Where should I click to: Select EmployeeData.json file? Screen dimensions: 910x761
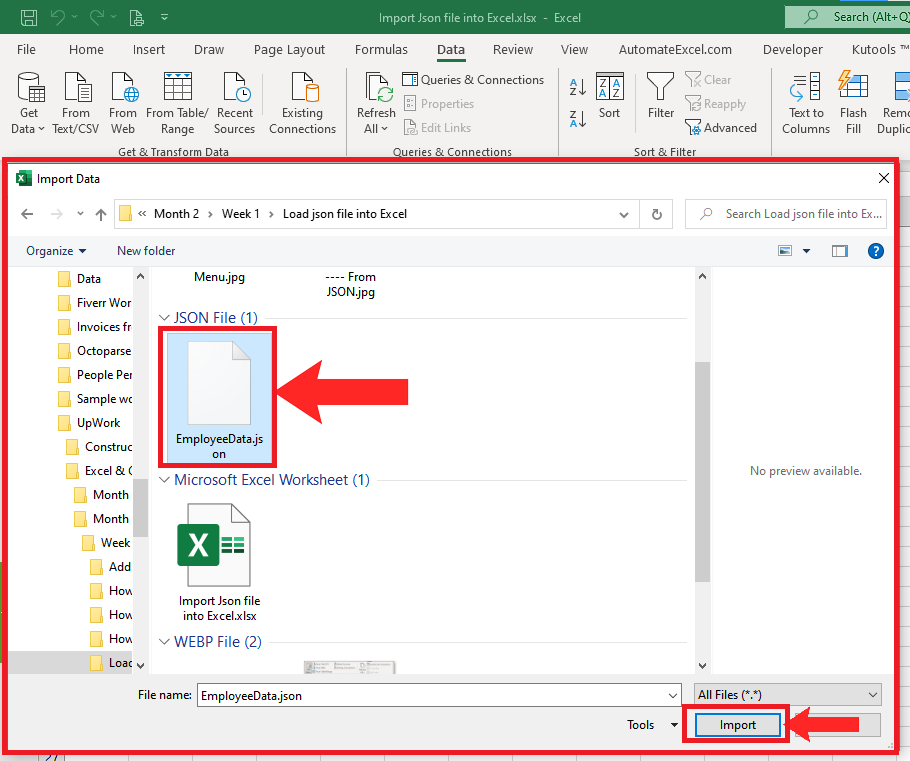(218, 396)
